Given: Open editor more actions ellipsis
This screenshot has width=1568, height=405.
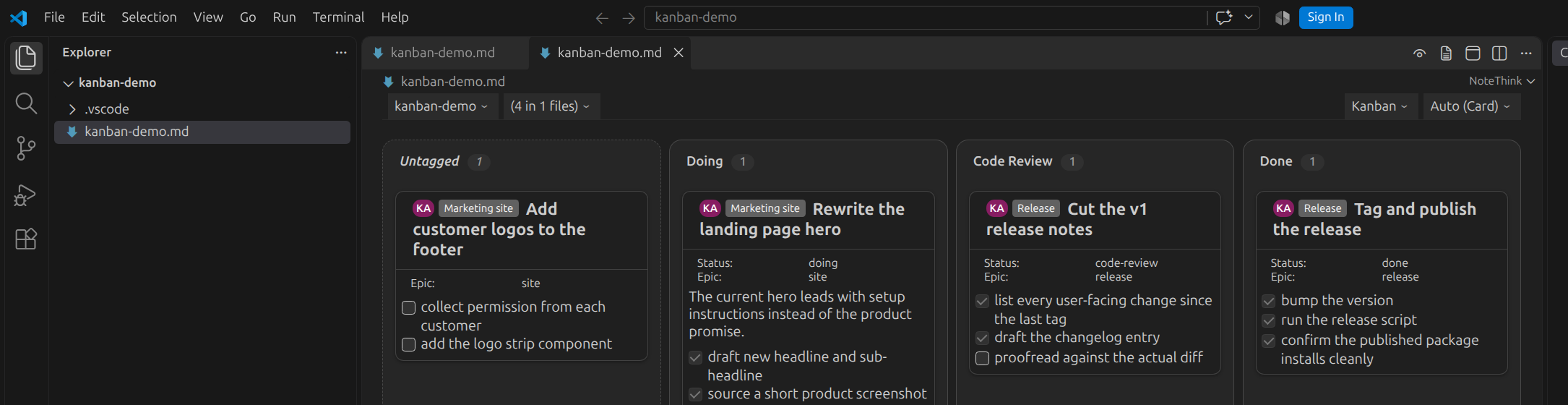Looking at the screenshot, I should pos(1526,54).
